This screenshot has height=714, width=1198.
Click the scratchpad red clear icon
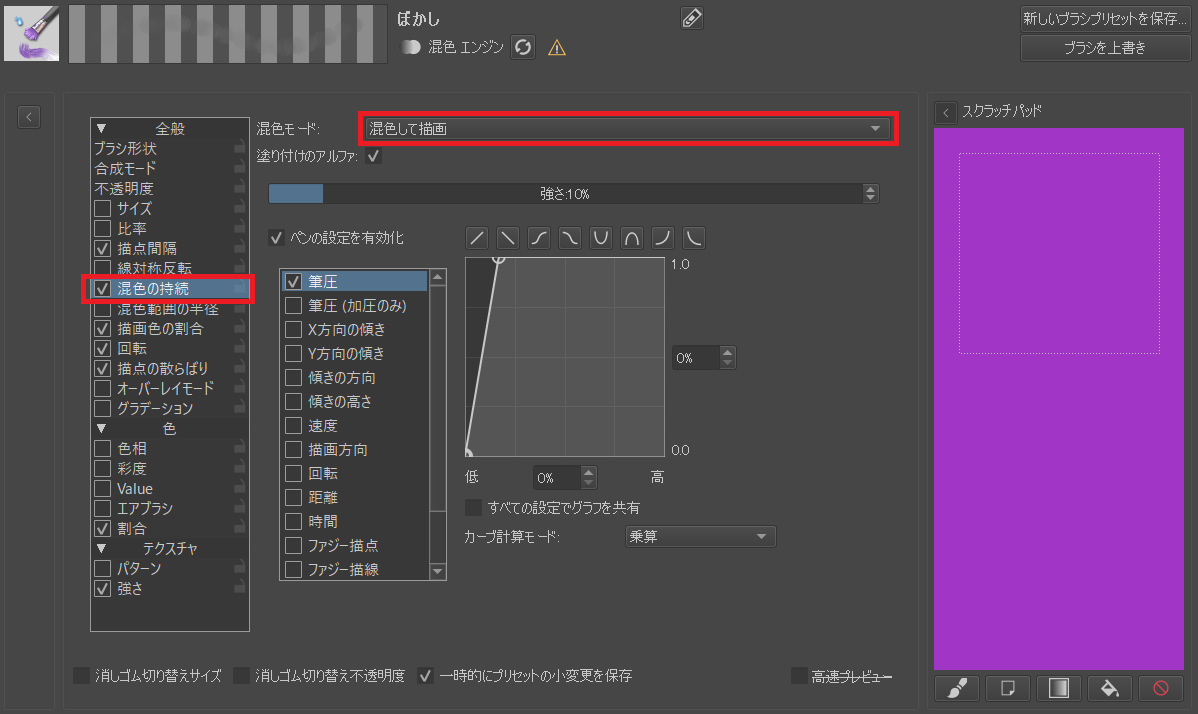(1161, 688)
